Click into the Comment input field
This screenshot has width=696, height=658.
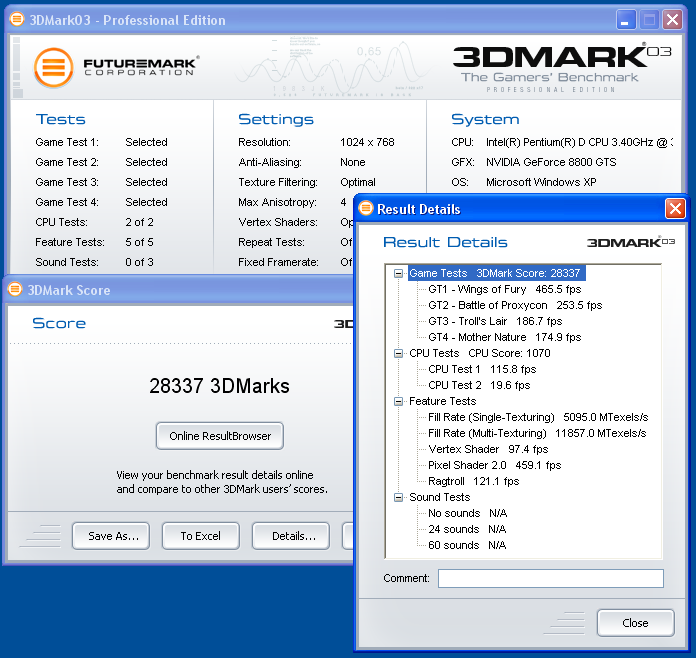[x=550, y=579]
